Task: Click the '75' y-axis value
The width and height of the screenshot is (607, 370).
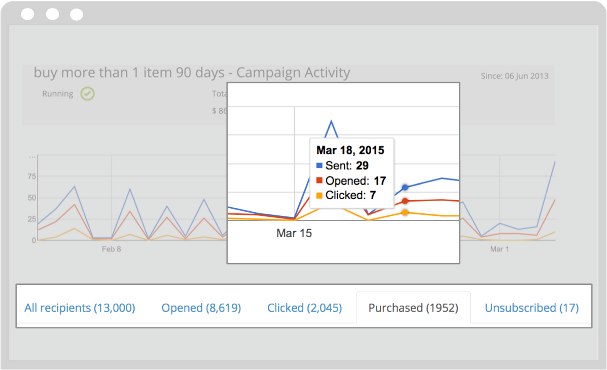Action: [x=32, y=176]
